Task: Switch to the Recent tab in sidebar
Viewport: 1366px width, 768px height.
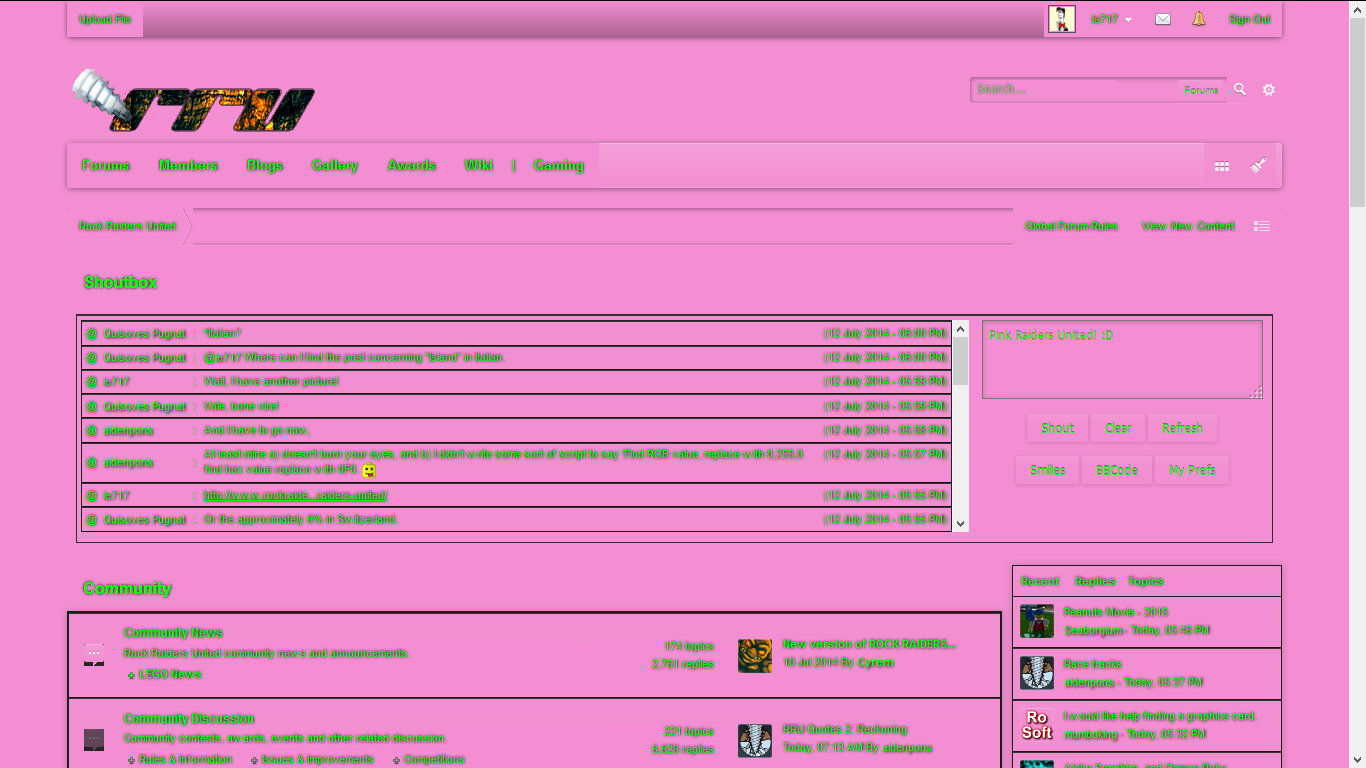Action: pyautogui.click(x=1040, y=581)
